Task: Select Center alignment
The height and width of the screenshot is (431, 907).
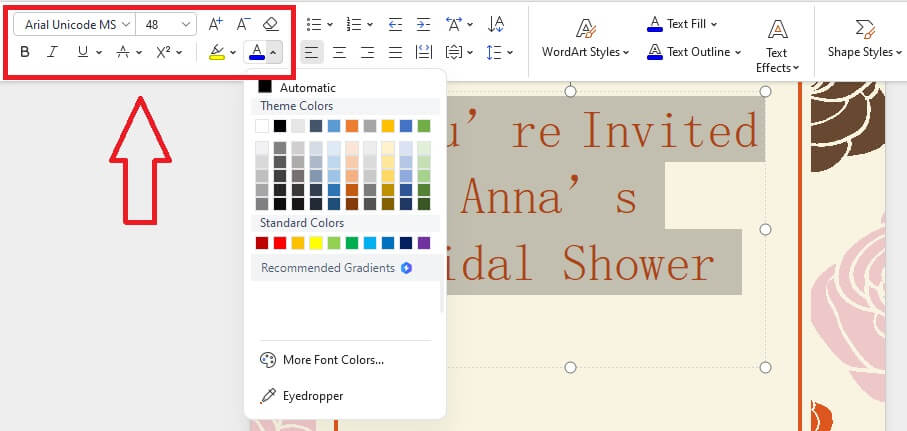Action: tap(340, 53)
